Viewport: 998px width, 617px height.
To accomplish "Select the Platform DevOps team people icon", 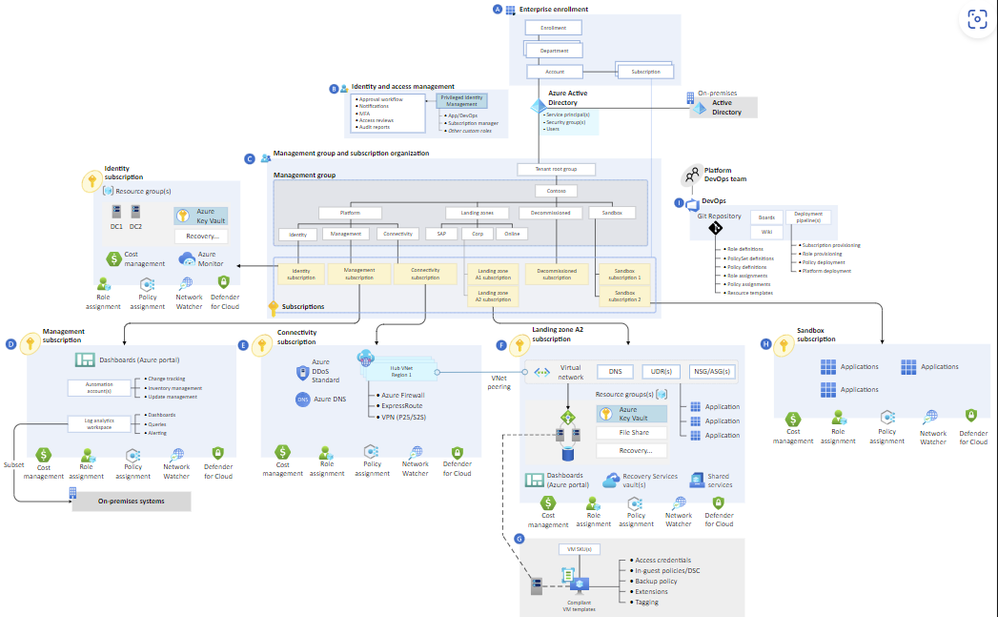I will (692, 175).
